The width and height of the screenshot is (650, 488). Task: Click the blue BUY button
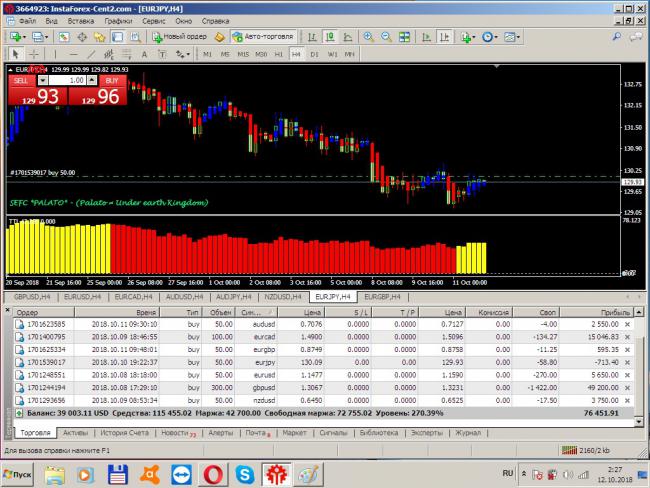point(111,80)
